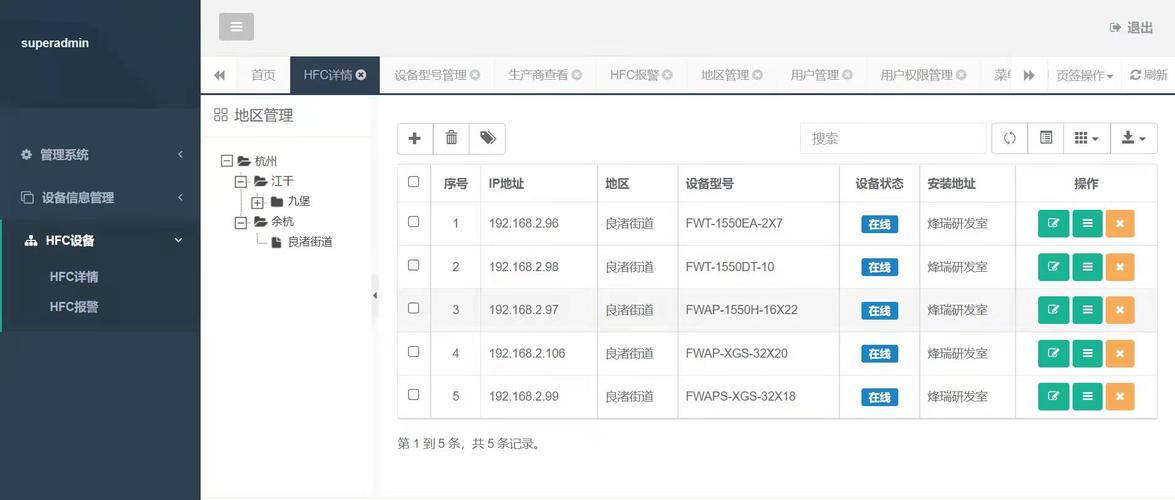Screen dimensions: 1175x500
Task: Click the 搜索 search input field
Action: [x=893, y=139]
